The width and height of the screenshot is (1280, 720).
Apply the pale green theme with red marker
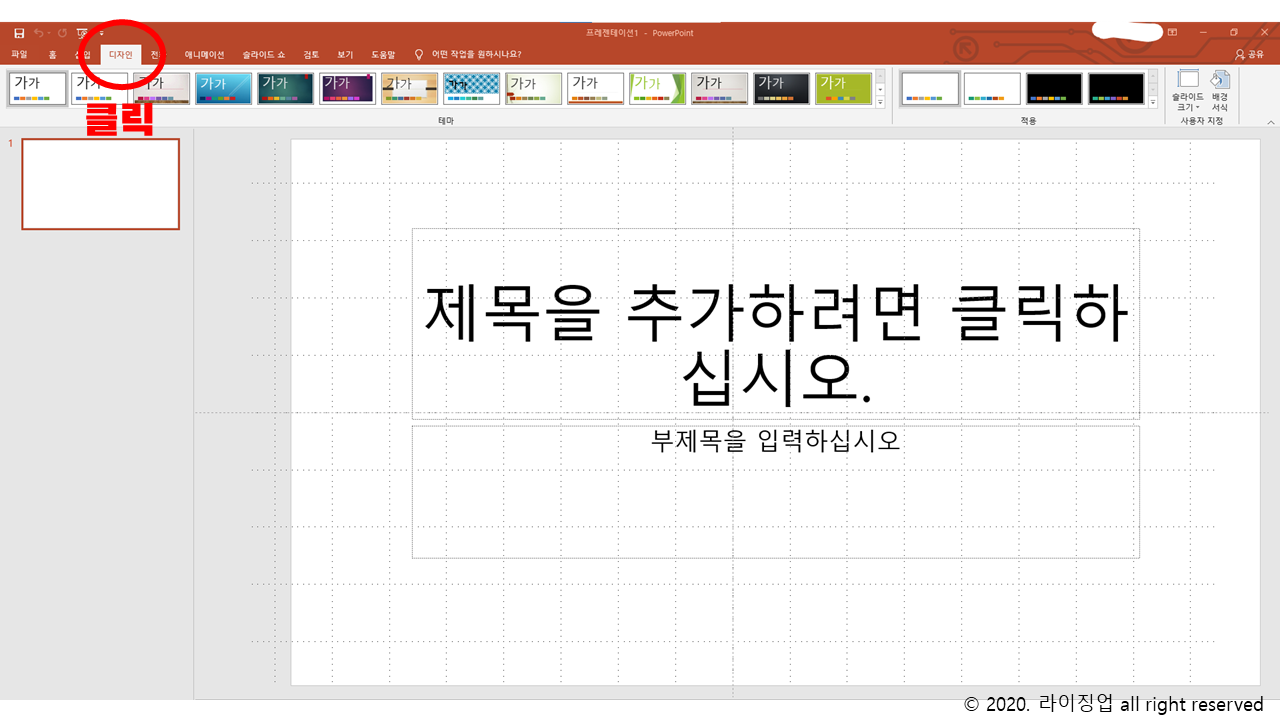[533, 88]
